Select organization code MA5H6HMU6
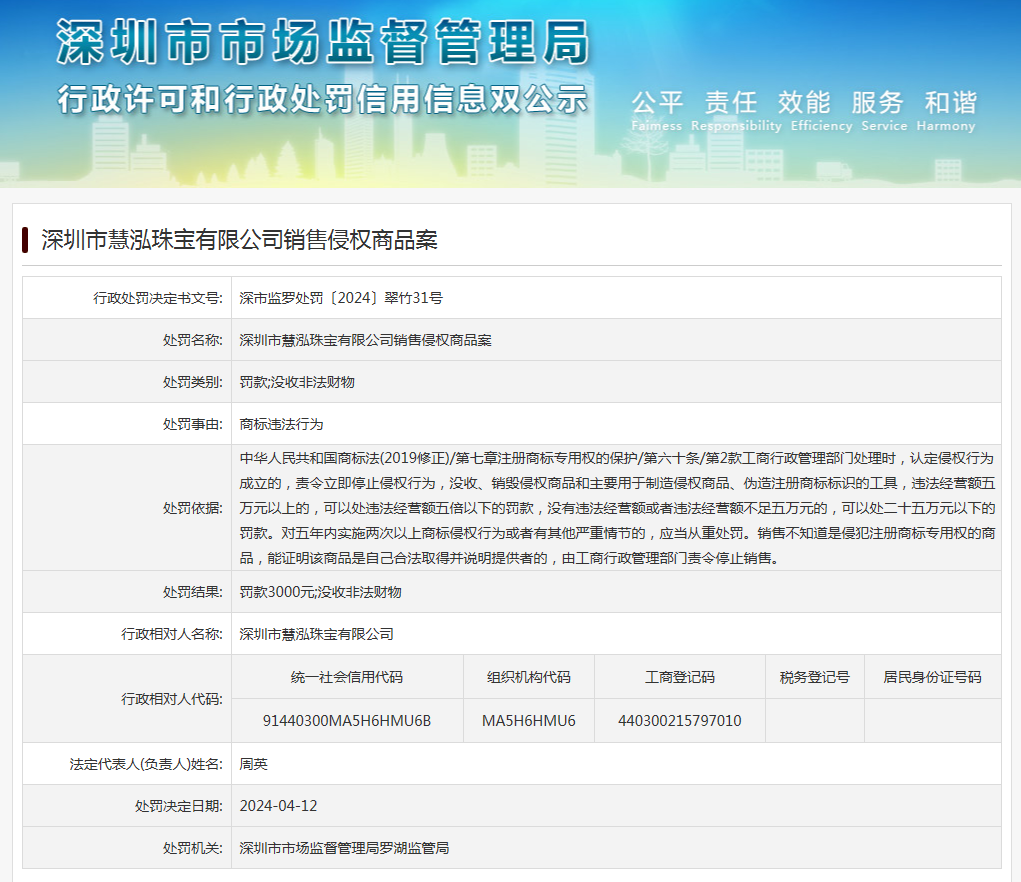 click(x=529, y=721)
